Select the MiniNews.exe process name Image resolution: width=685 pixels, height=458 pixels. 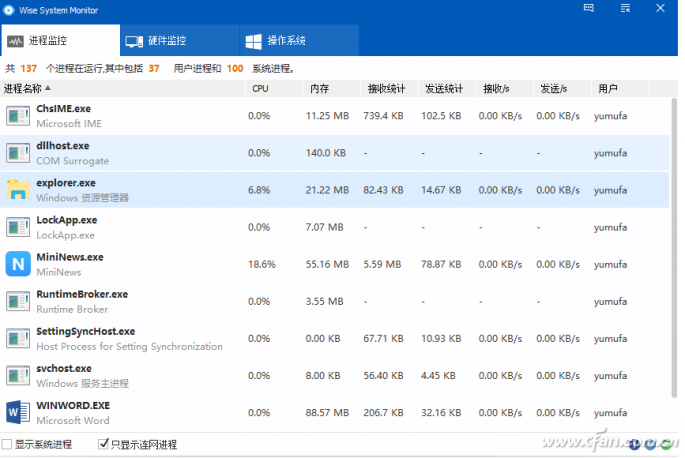point(70,257)
